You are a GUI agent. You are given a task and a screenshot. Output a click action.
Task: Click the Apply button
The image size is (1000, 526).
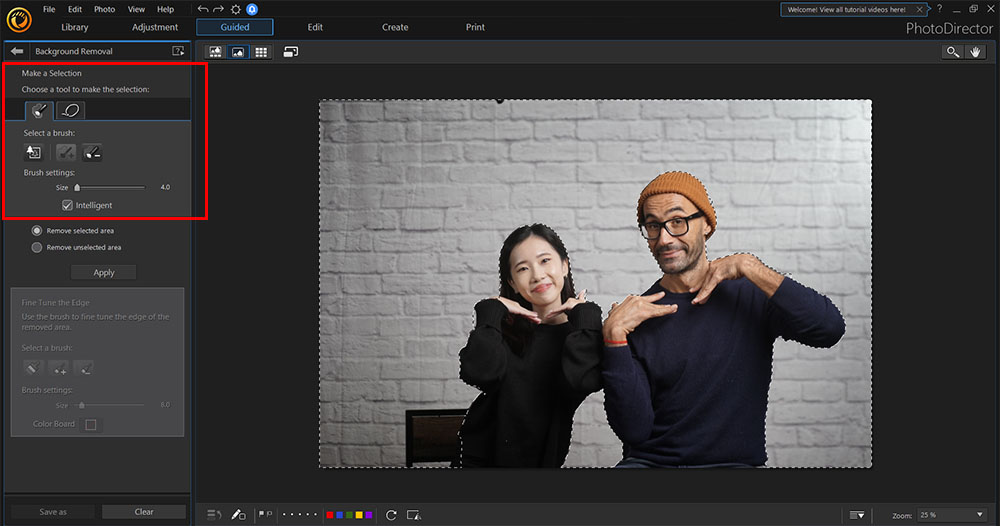pos(103,272)
